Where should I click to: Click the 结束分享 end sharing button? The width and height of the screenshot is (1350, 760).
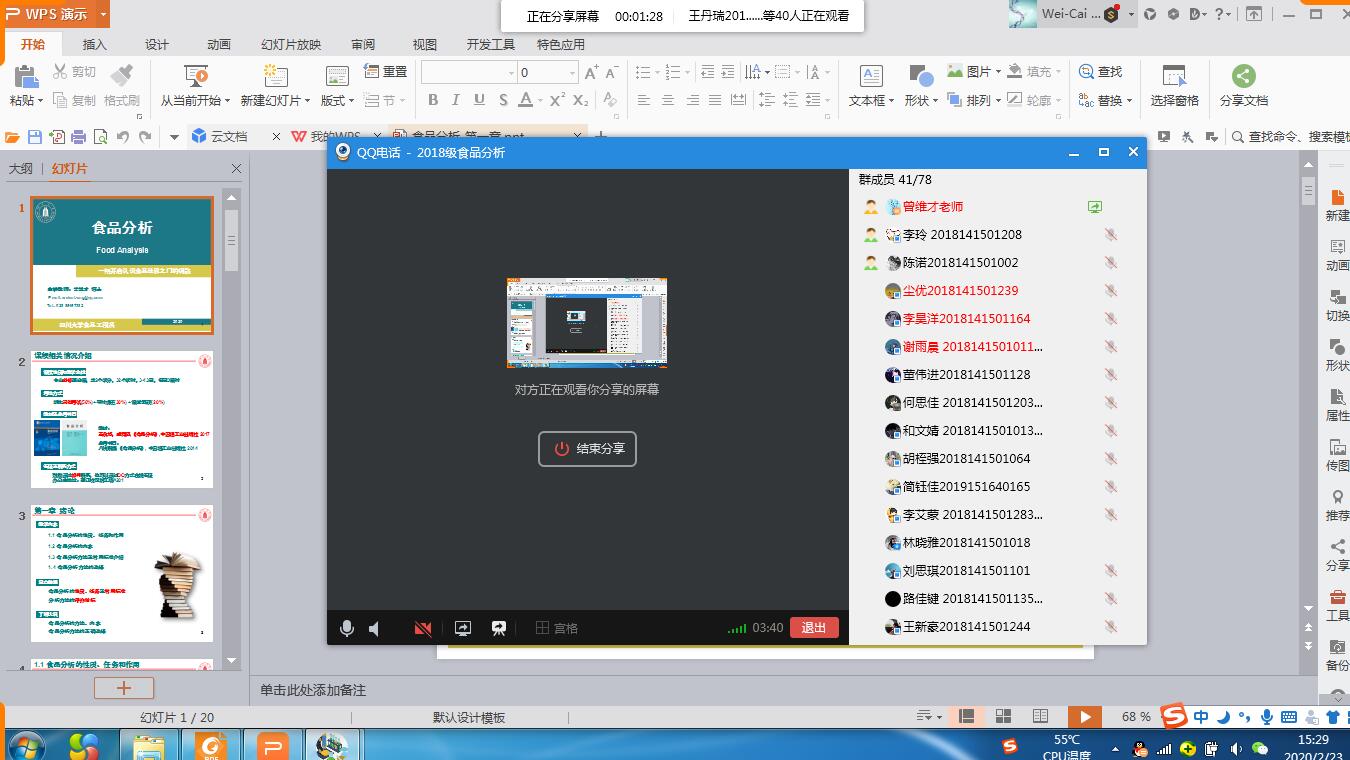[587, 449]
